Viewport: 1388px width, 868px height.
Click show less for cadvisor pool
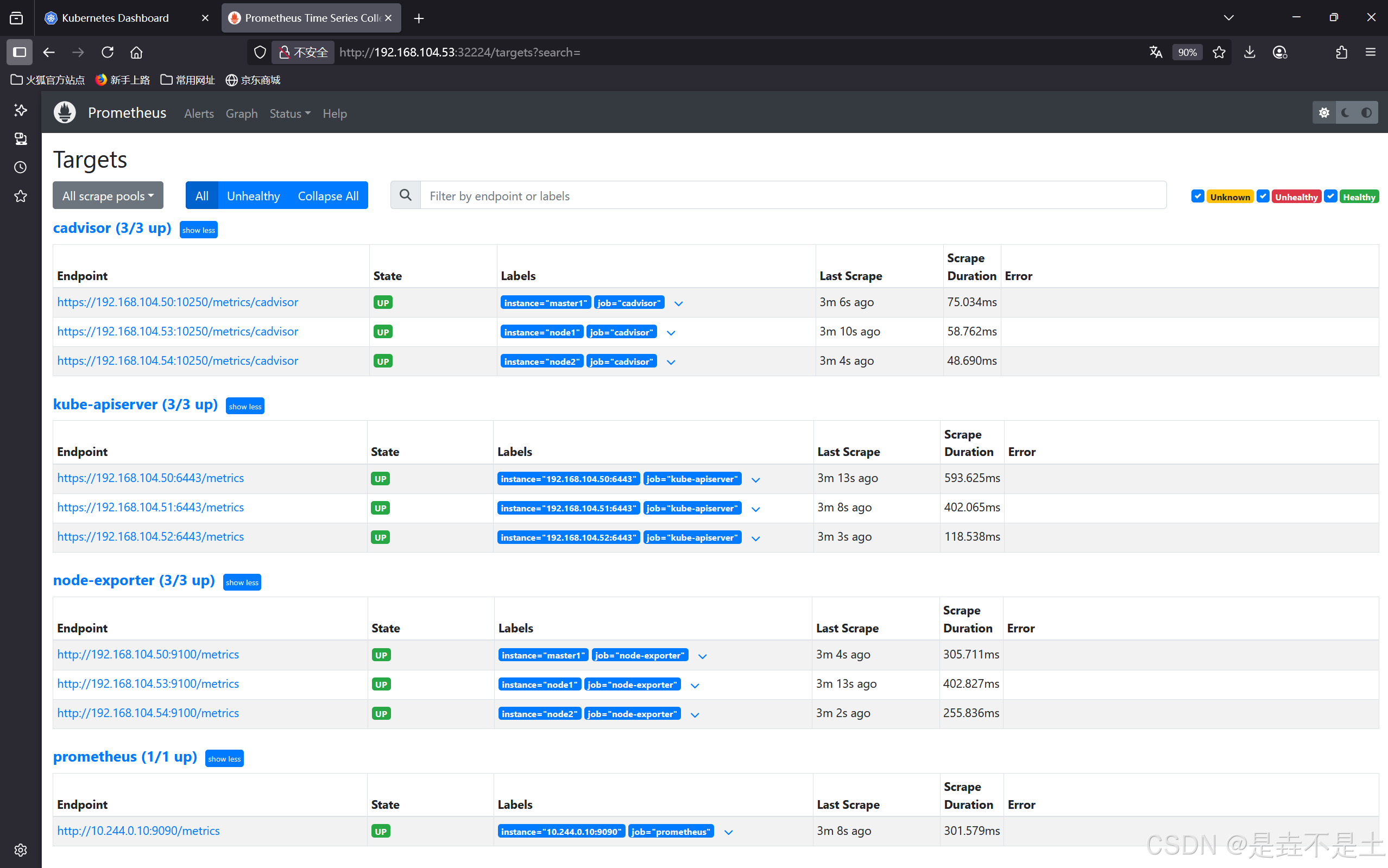click(x=198, y=230)
